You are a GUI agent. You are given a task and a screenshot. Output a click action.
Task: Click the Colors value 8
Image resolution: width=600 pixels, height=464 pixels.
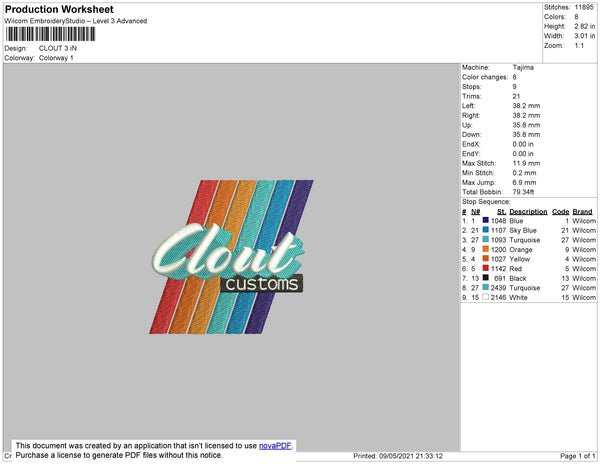pyautogui.click(x=576, y=17)
